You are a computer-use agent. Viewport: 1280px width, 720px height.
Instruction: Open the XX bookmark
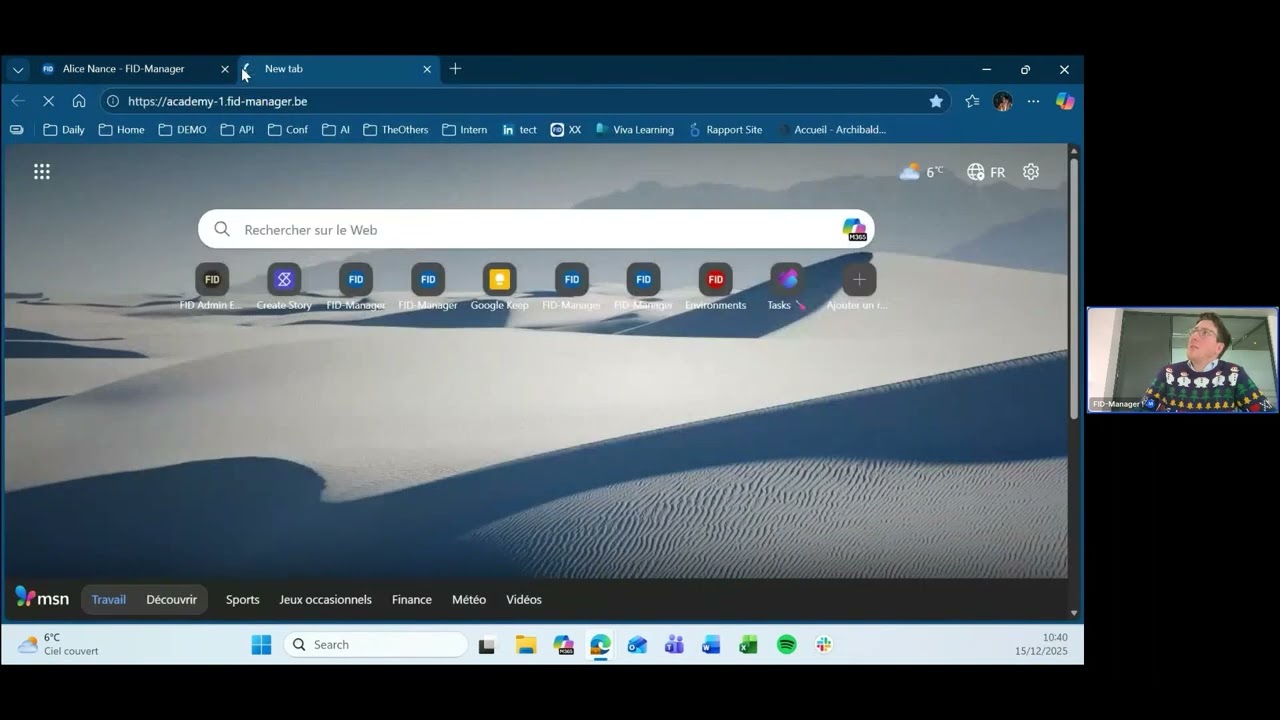(x=566, y=129)
